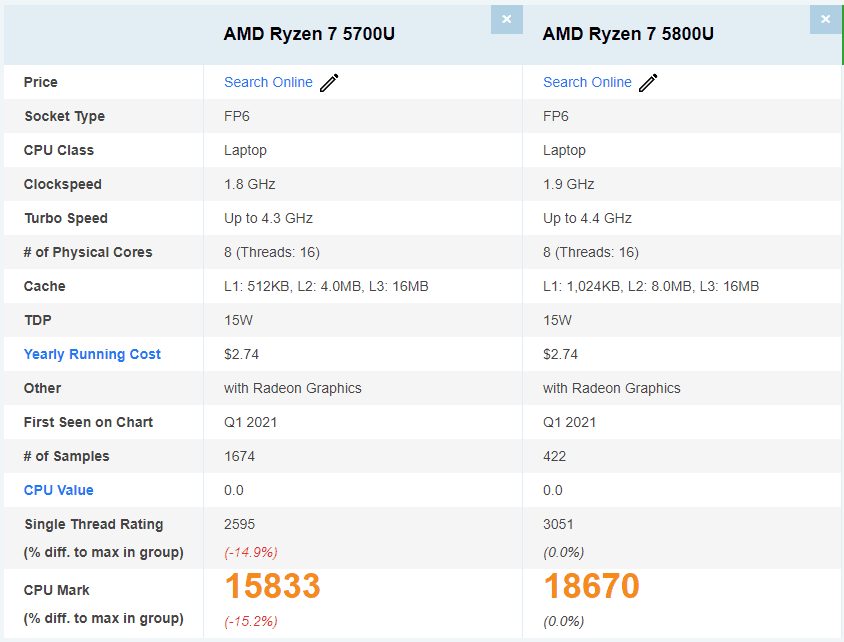
Task: Select the AMD Ryzen 7 5700U heading
Action: (x=309, y=34)
